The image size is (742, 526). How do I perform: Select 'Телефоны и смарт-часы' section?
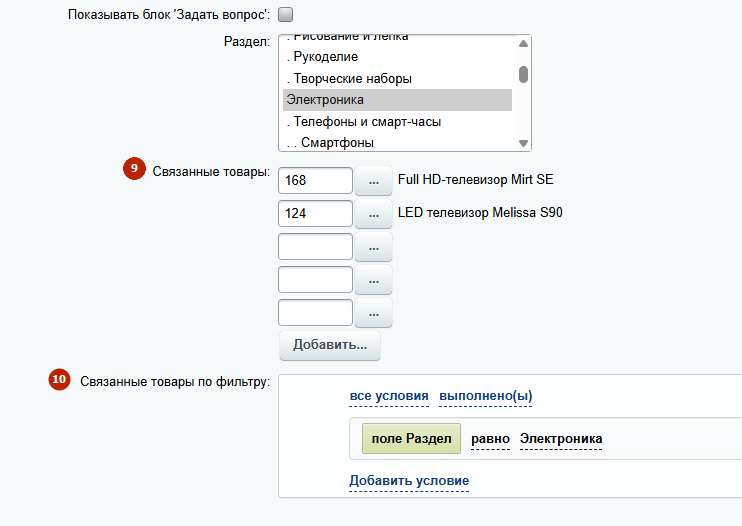365,122
